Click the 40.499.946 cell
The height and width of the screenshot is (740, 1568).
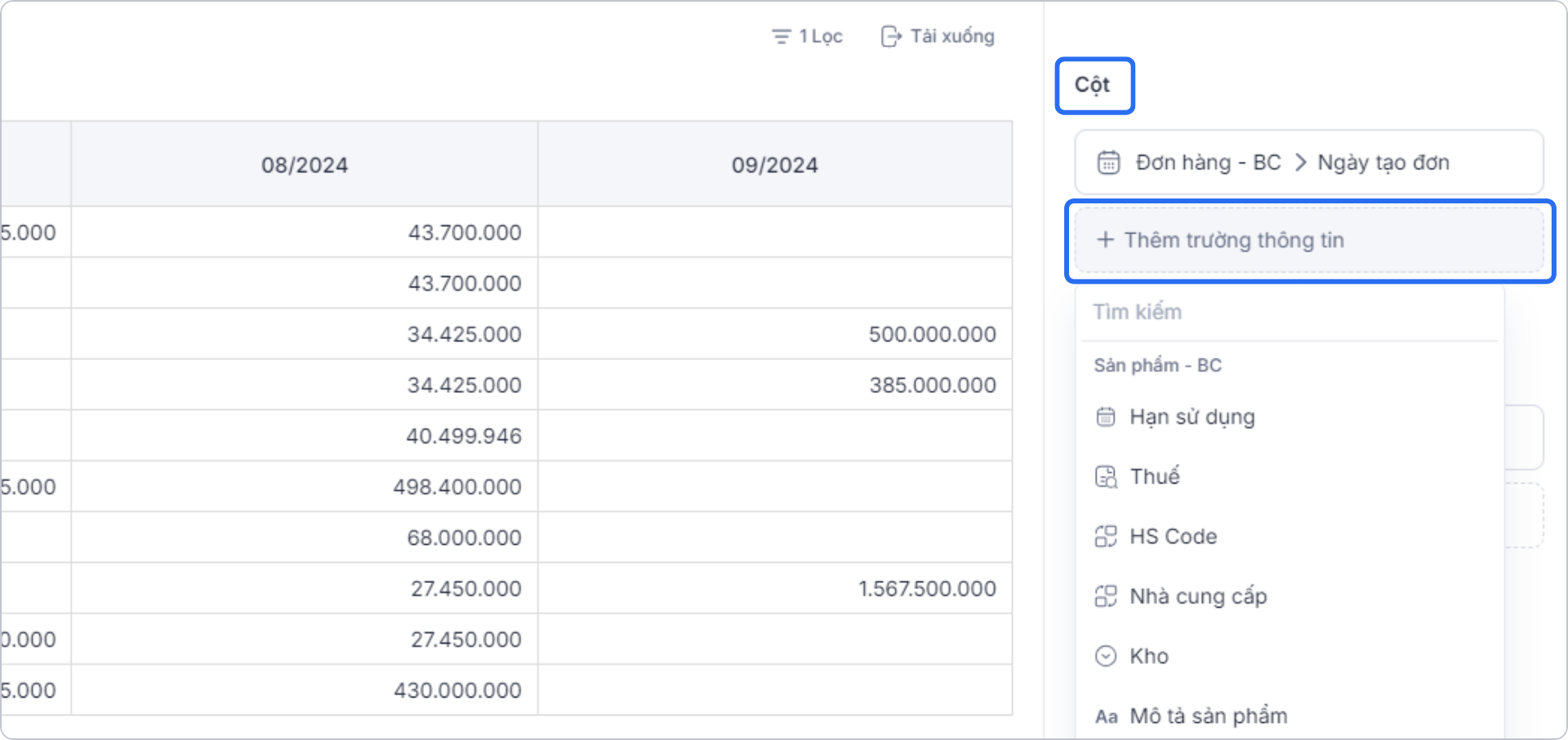[x=305, y=435]
